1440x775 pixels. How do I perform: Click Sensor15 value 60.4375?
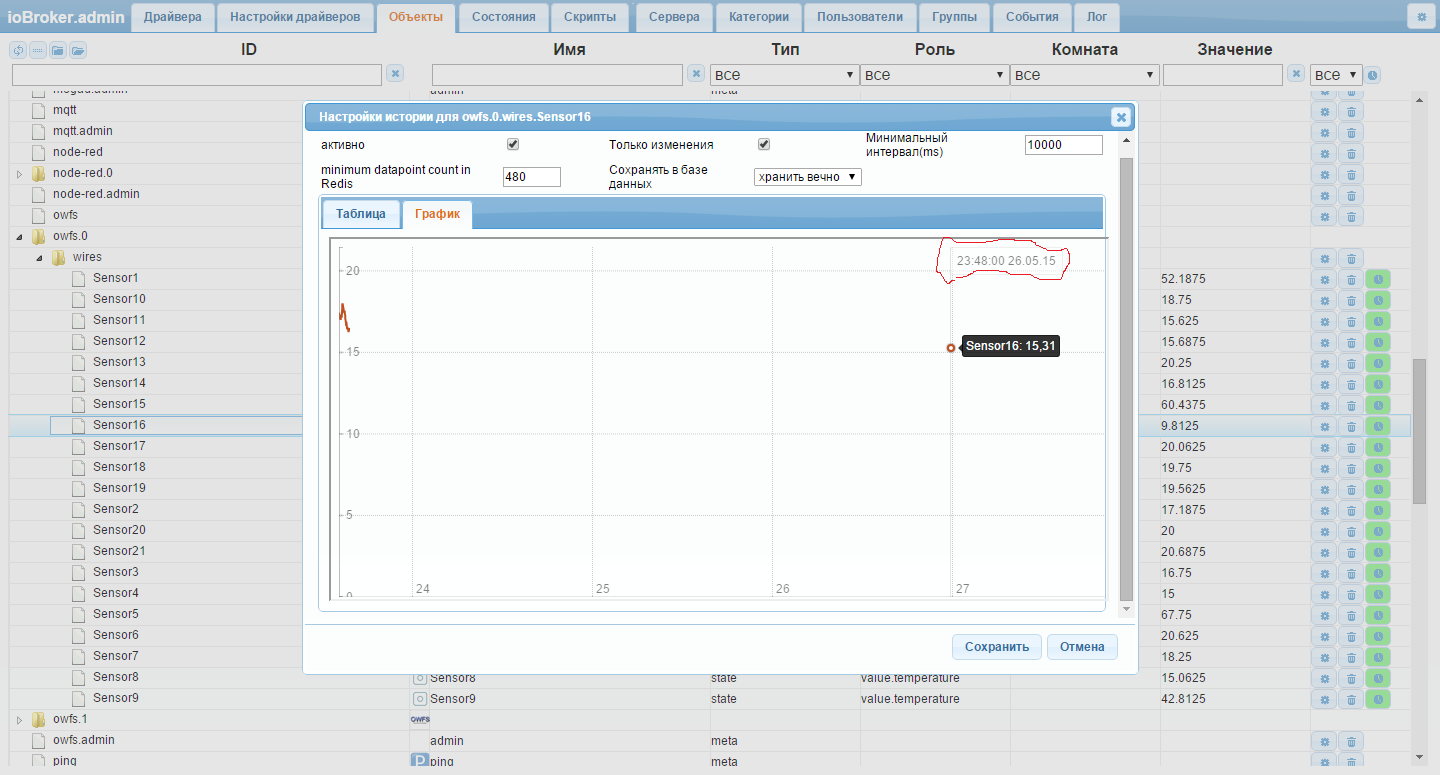(x=1183, y=405)
